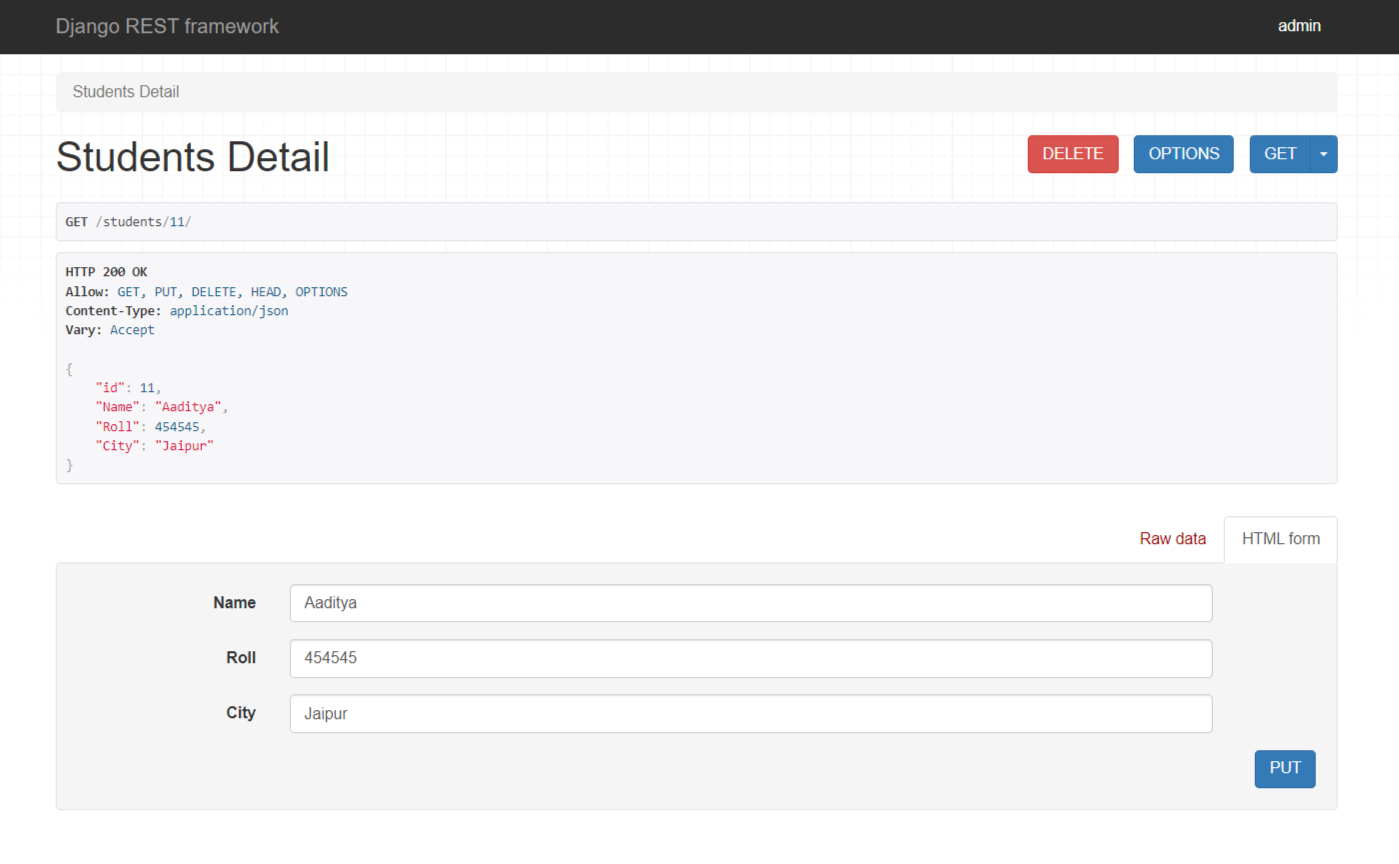Click the City form label
This screenshot has width=1399, height=864.
click(x=240, y=713)
